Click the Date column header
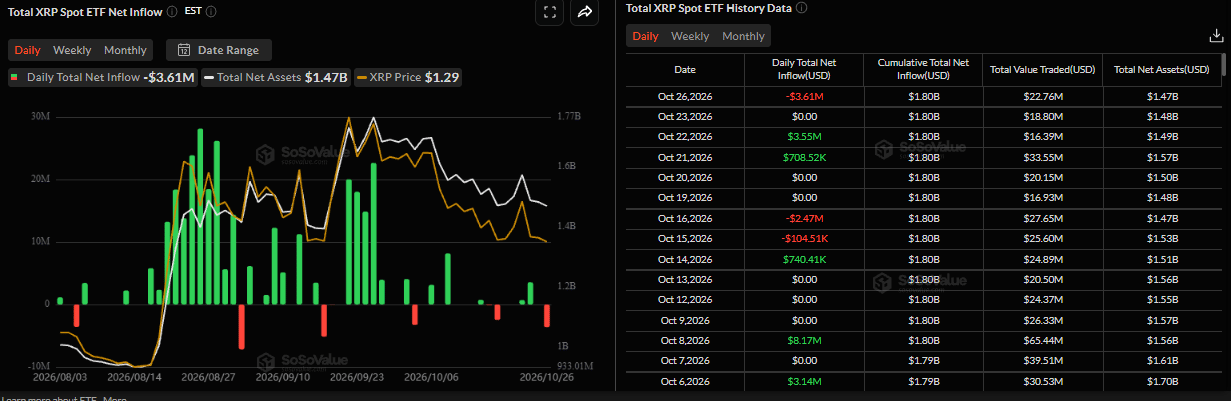The image size is (1231, 401). (x=685, y=70)
